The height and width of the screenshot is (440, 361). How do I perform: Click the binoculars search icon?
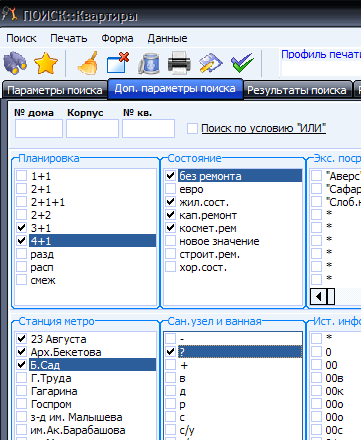click(15, 63)
